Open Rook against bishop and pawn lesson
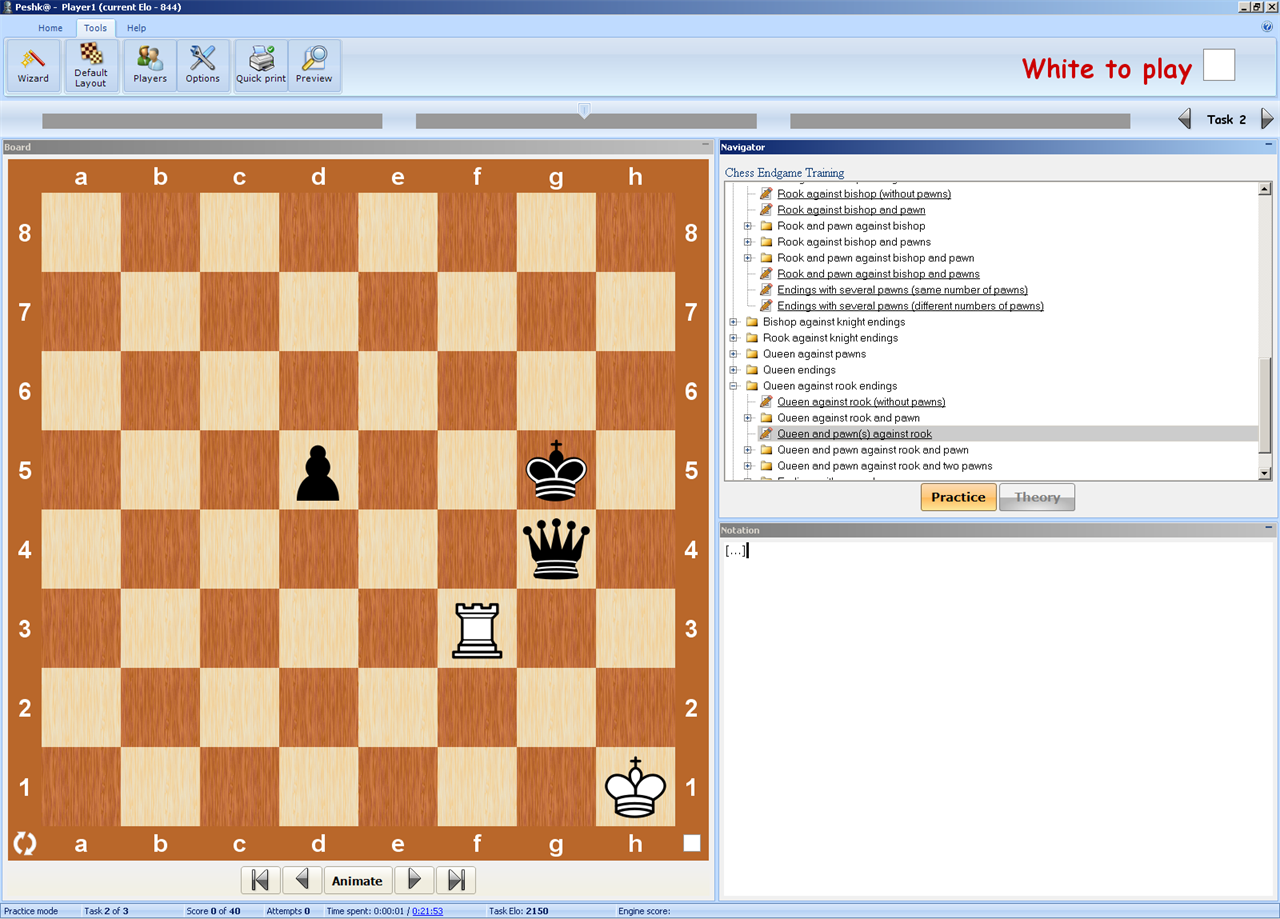Screen dimensions: 1280x919 [x=851, y=210]
